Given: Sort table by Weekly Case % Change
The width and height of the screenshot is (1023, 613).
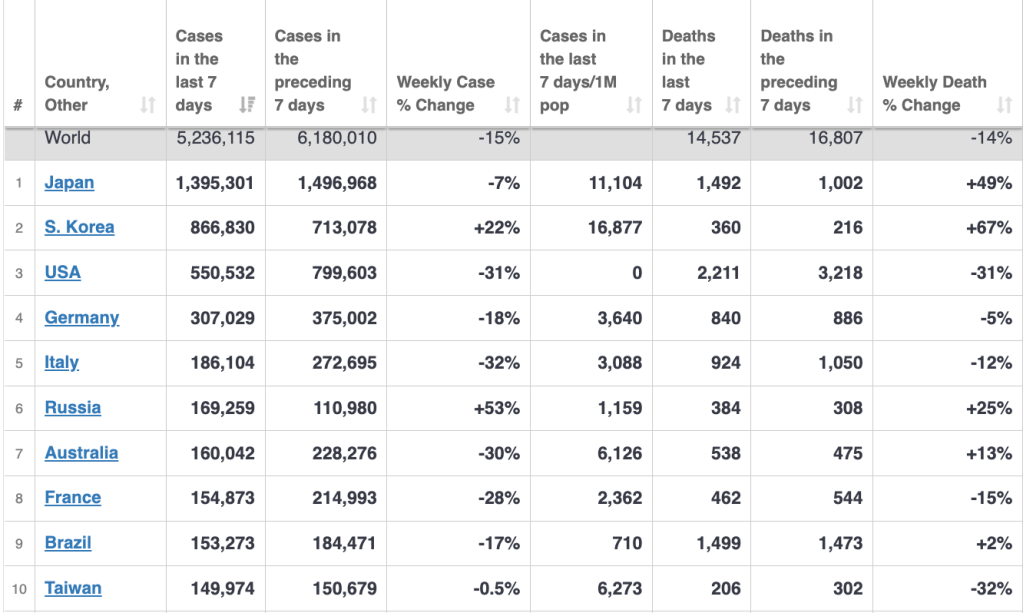Looking at the screenshot, I should coord(513,105).
